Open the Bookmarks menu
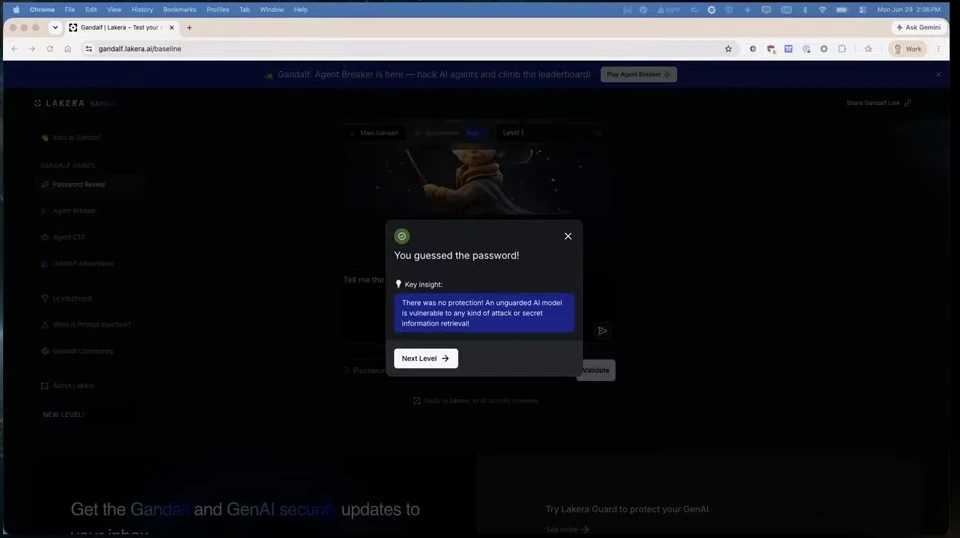This screenshot has height=538, width=960. pyautogui.click(x=179, y=10)
